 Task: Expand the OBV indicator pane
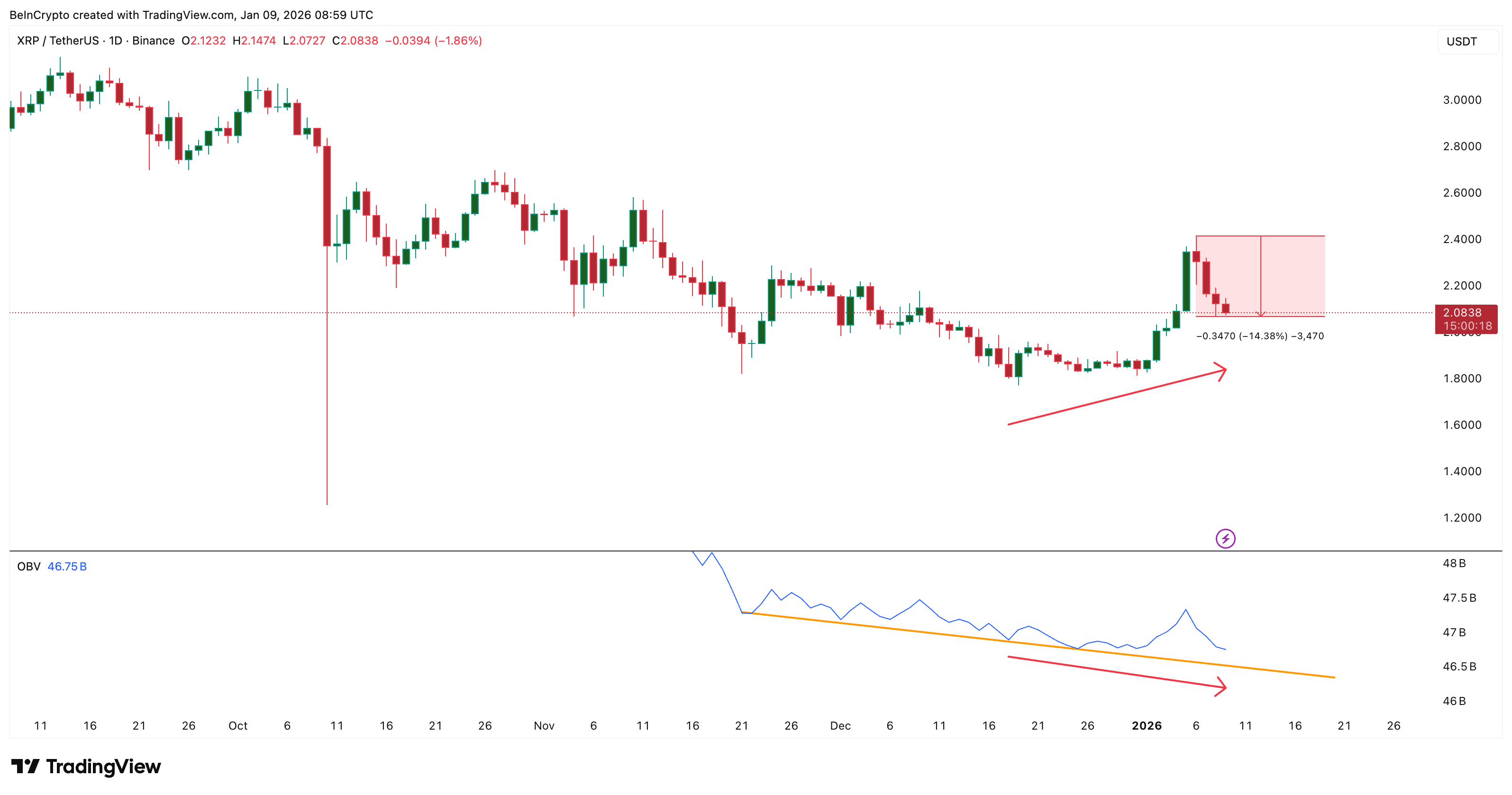tap(756, 551)
